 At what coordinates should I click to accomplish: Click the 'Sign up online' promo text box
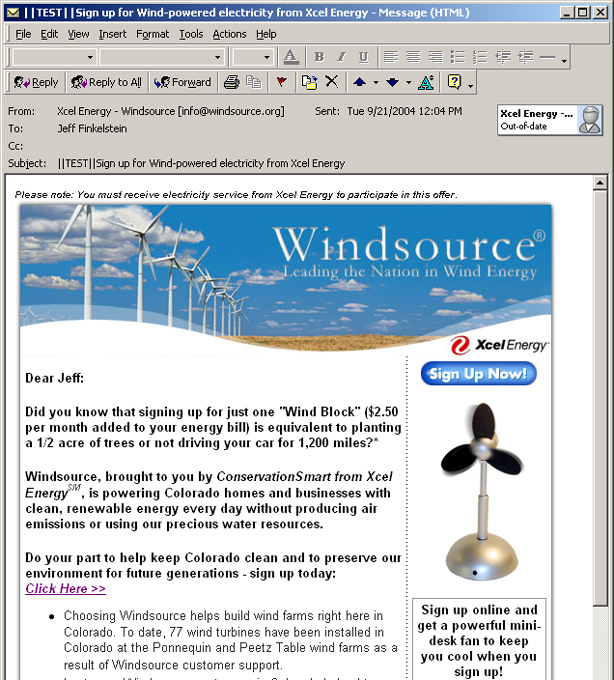[x=479, y=640]
